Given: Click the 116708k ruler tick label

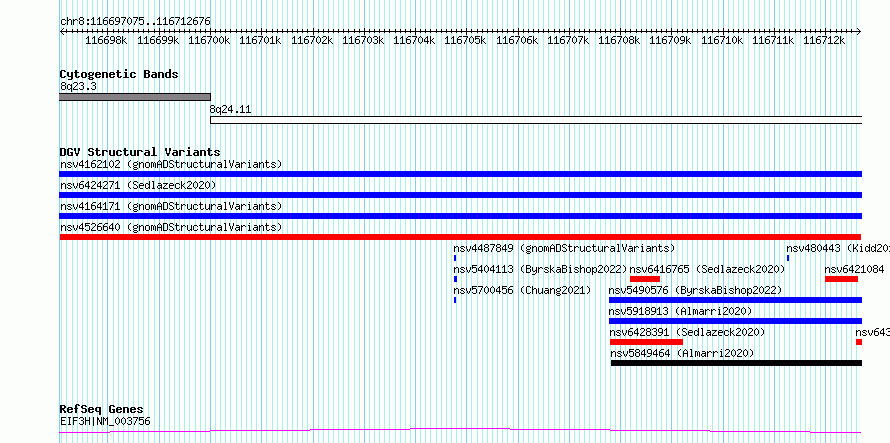Looking at the screenshot, I should pyautogui.click(x=619, y=40).
